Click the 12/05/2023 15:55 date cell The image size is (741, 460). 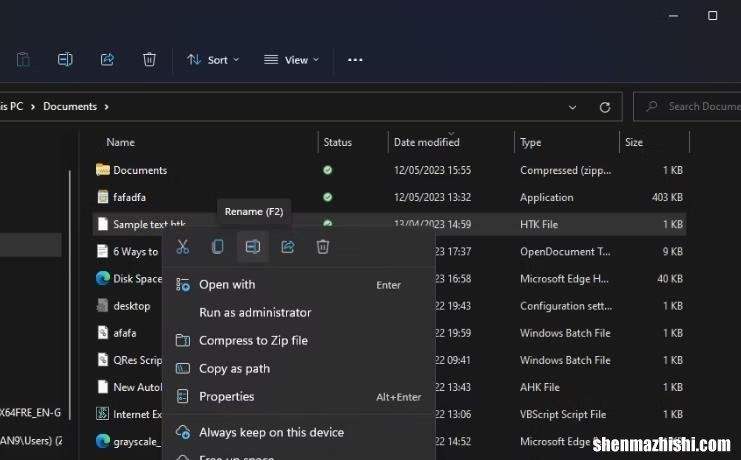pyautogui.click(x=432, y=170)
